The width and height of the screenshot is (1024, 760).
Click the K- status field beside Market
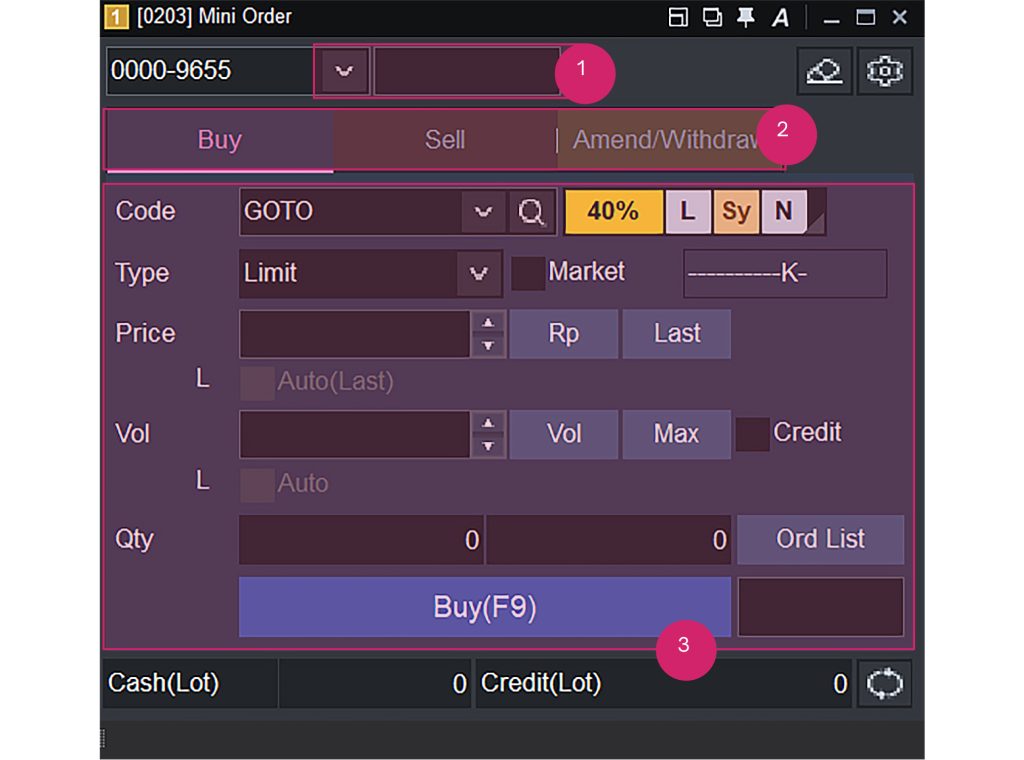785,274
